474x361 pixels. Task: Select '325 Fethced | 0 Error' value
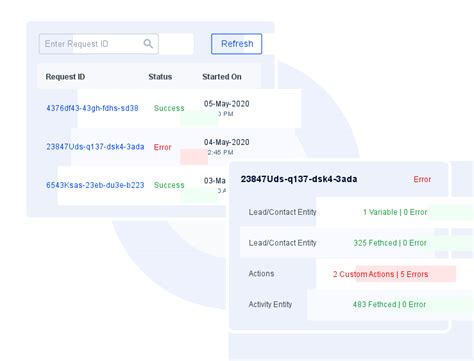[390, 243]
